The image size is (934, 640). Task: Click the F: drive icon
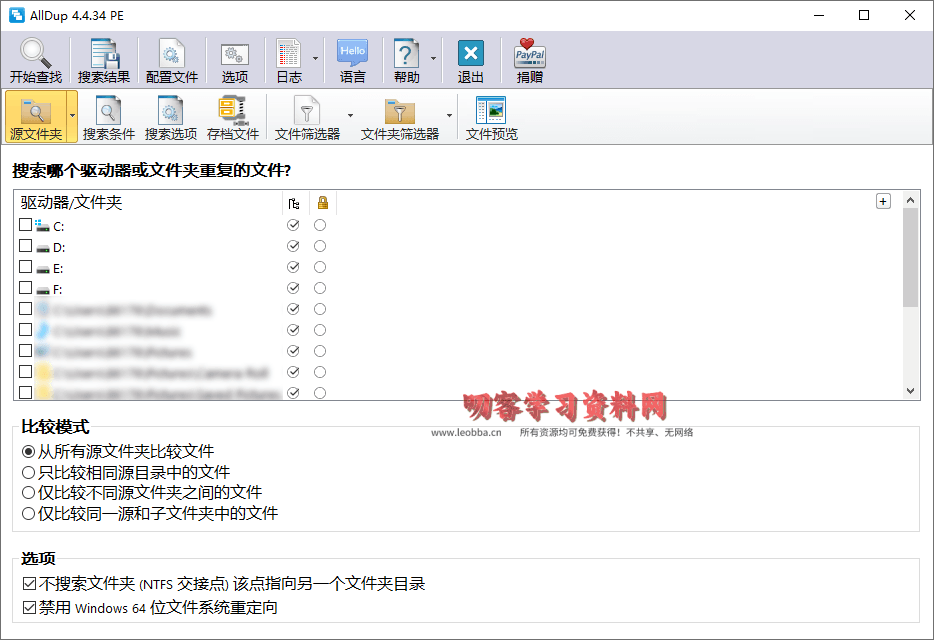coord(42,290)
